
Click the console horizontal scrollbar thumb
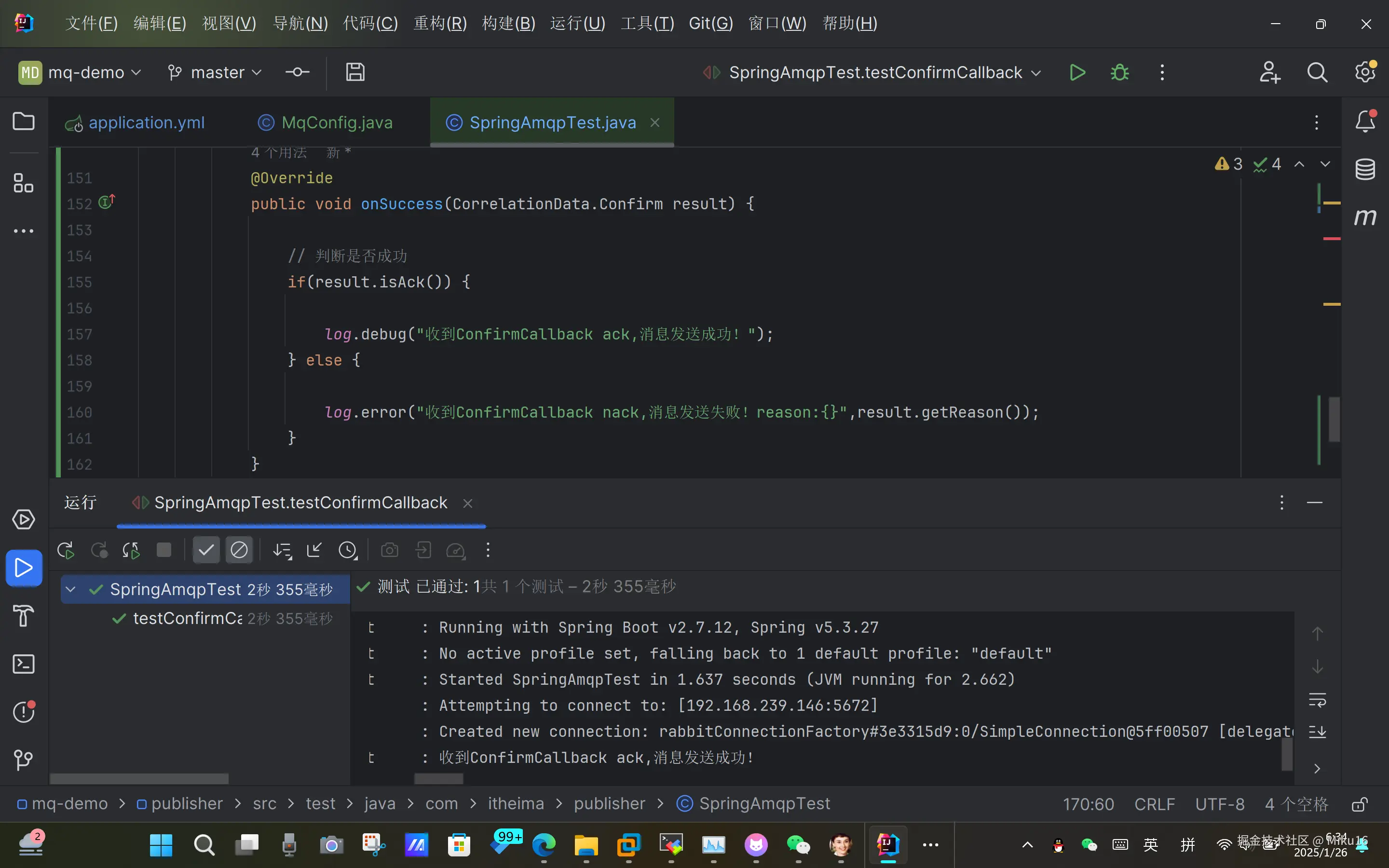point(438,779)
